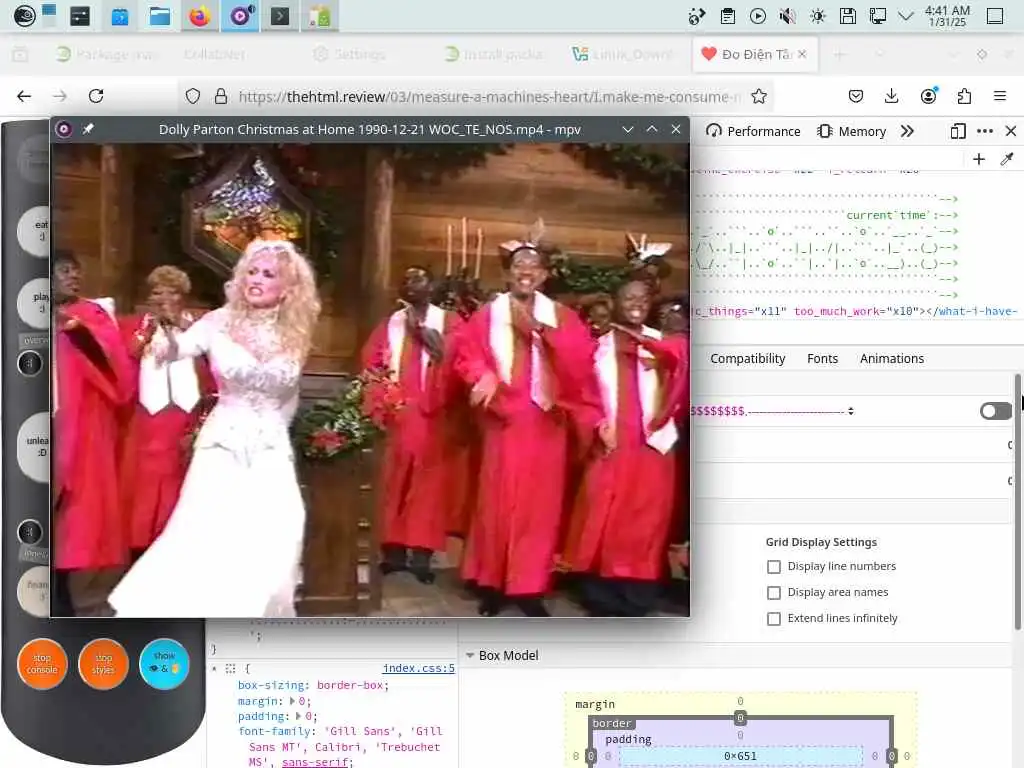Image resolution: width=1024 pixels, height=768 pixels.
Task: Open the Firefox account icon
Action: [x=928, y=97]
